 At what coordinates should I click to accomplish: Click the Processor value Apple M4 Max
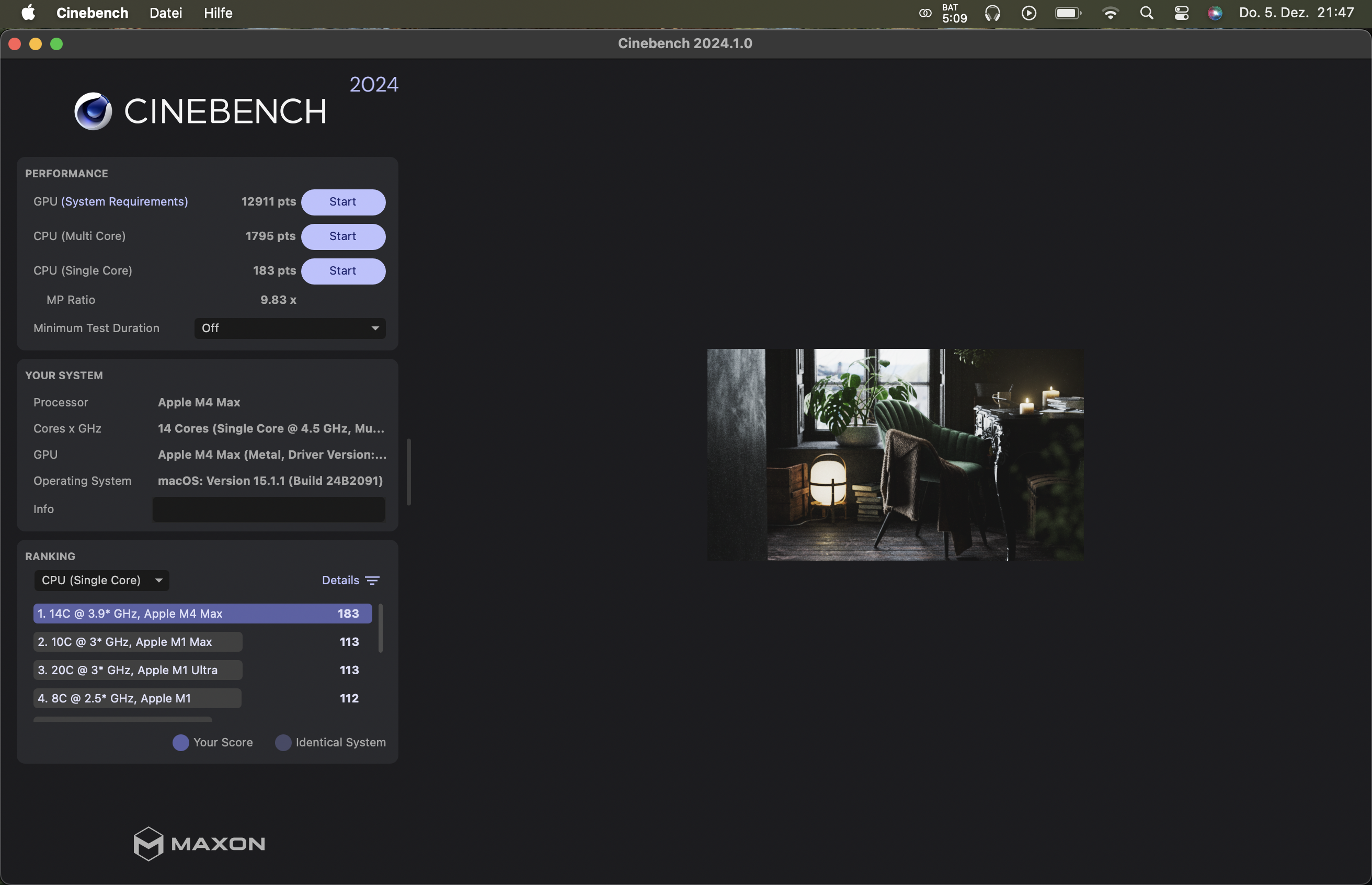(x=199, y=402)
